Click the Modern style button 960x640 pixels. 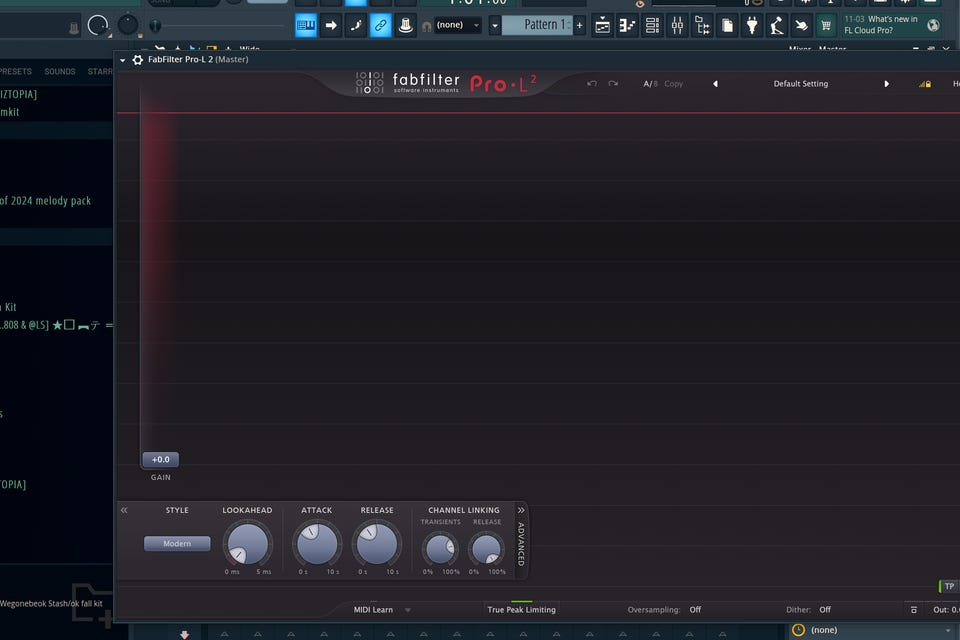point(177,543)
